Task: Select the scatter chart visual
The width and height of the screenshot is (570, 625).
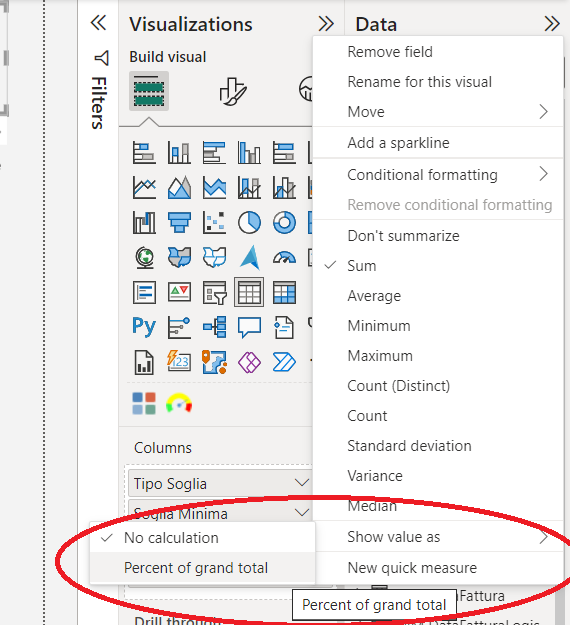Action: pyautogui.click(x=214, y=222)
